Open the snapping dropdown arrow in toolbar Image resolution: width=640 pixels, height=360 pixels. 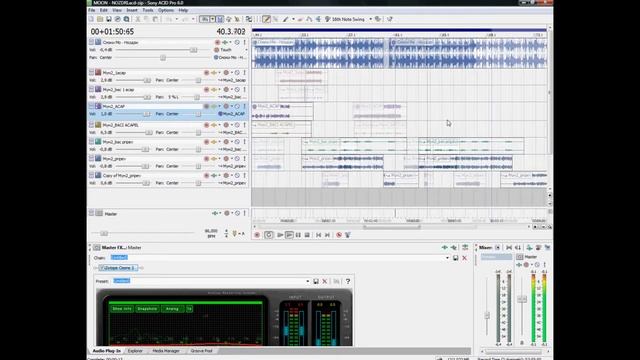pyautogui.click(x=212, y=19)
